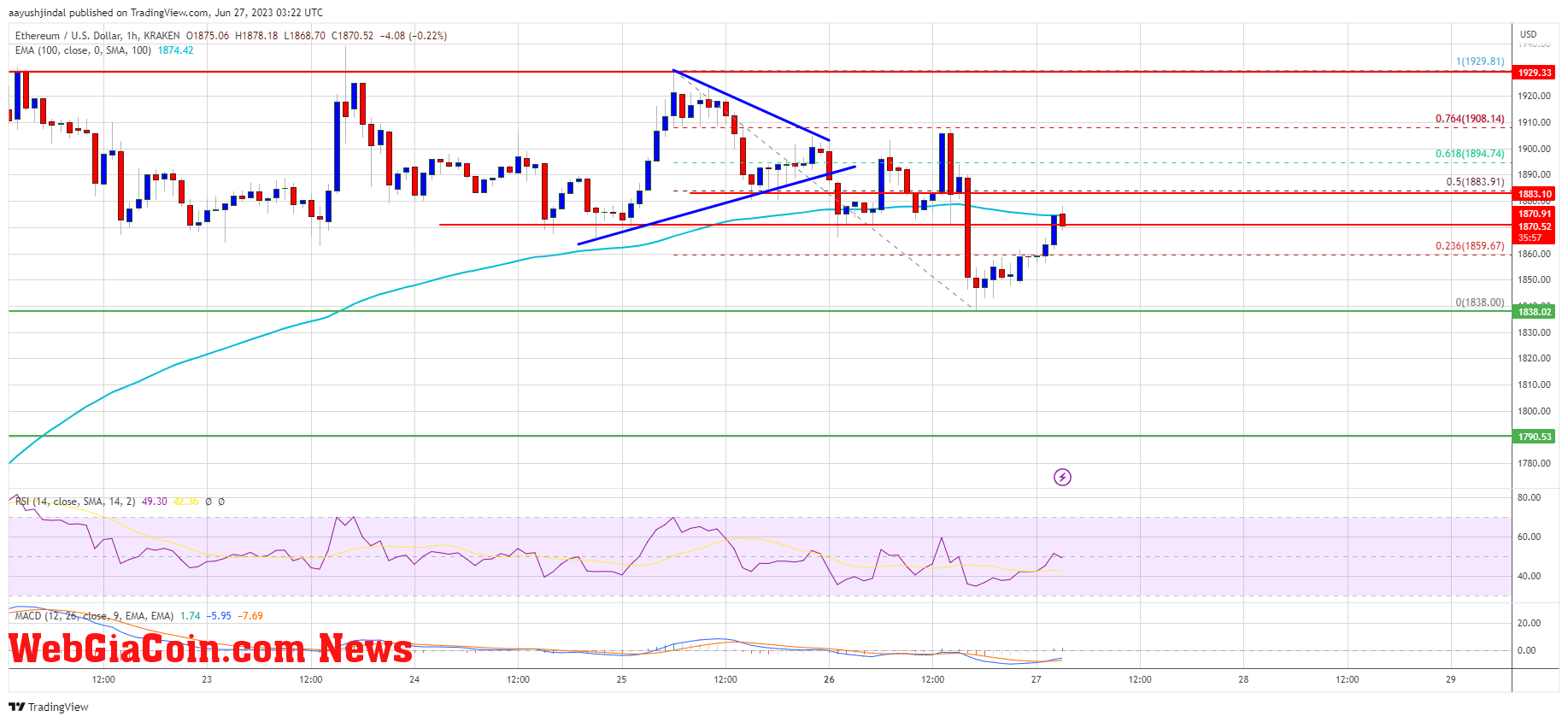Click the 1830.00 price axis tick
Viewport: 1568px width, 722px height.
(x=1534, y=332)
